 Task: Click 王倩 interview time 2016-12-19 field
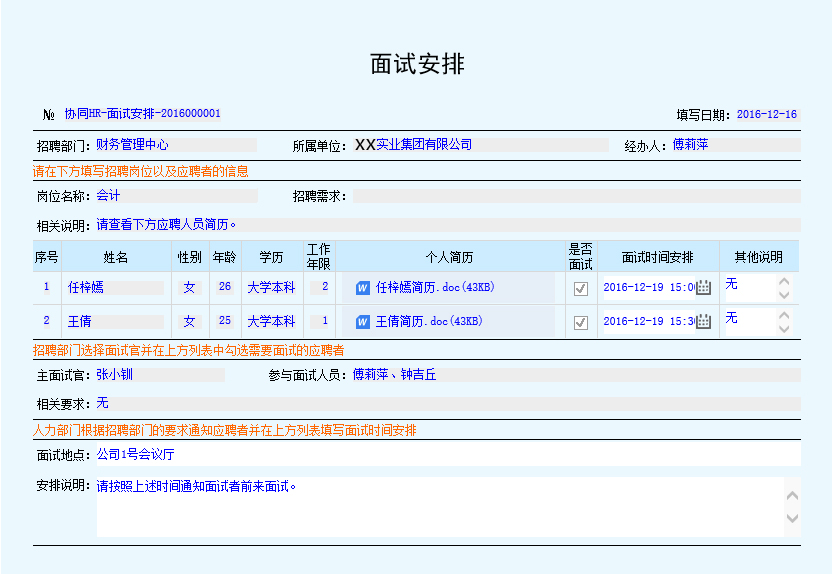pyautogui.click(x=647, y=322)
